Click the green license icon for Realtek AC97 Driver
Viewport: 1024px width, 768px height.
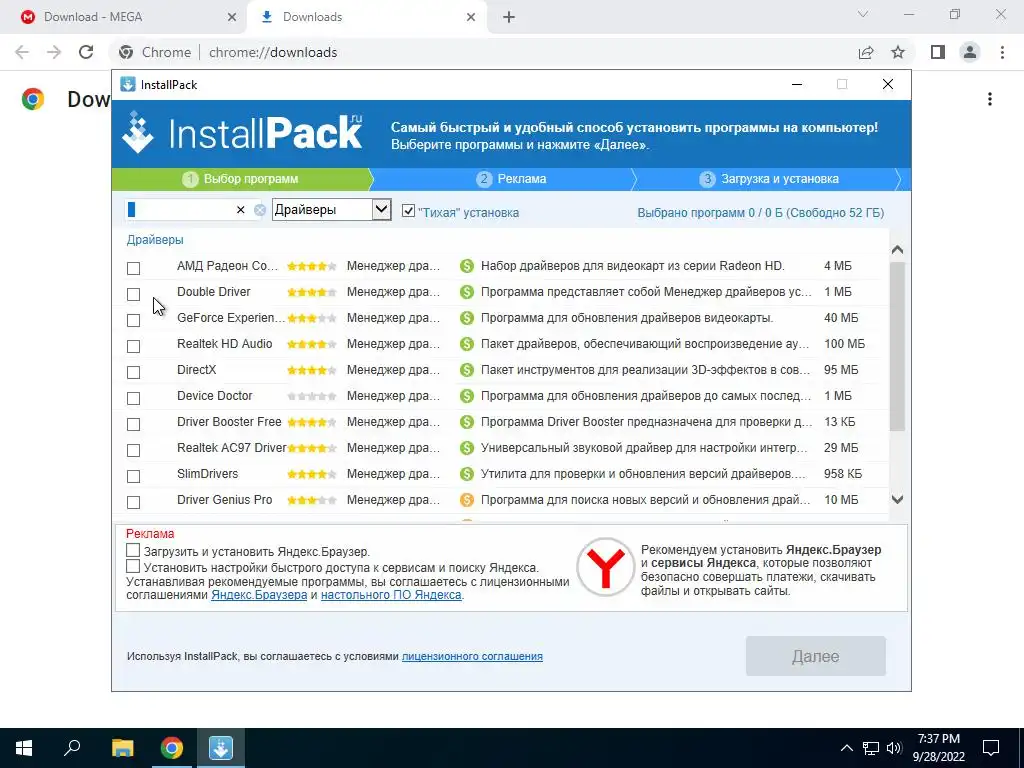pyautogui.click(x=466, y=448)
